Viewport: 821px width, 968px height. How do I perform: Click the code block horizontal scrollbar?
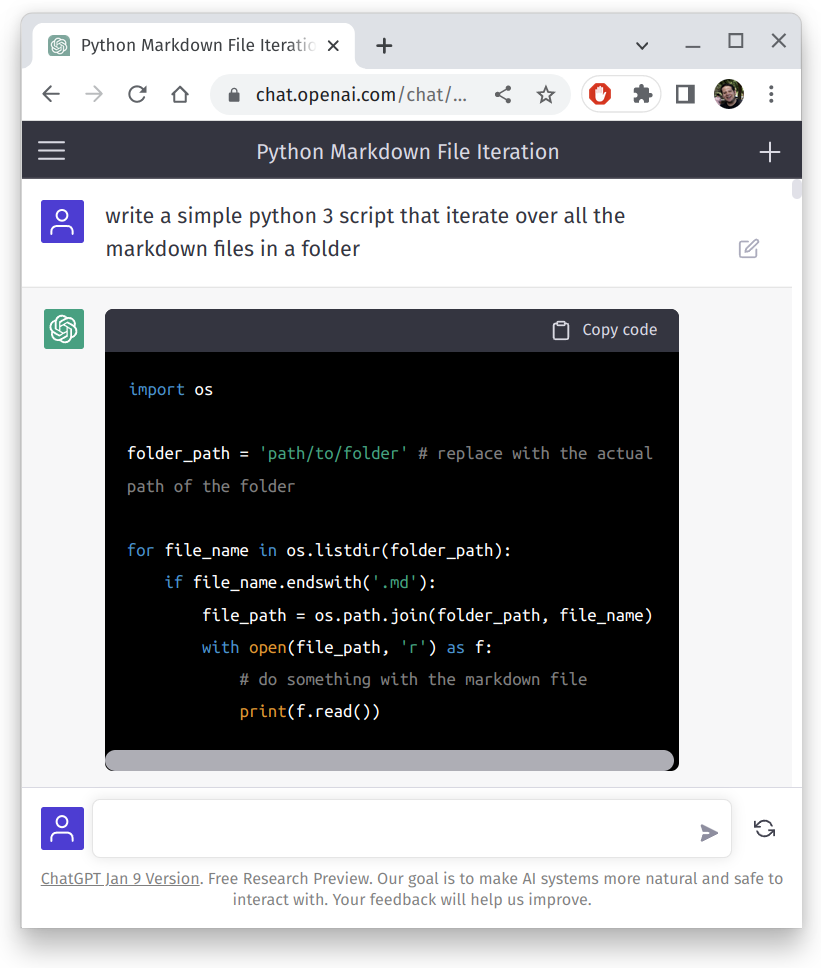coord(389,761)
